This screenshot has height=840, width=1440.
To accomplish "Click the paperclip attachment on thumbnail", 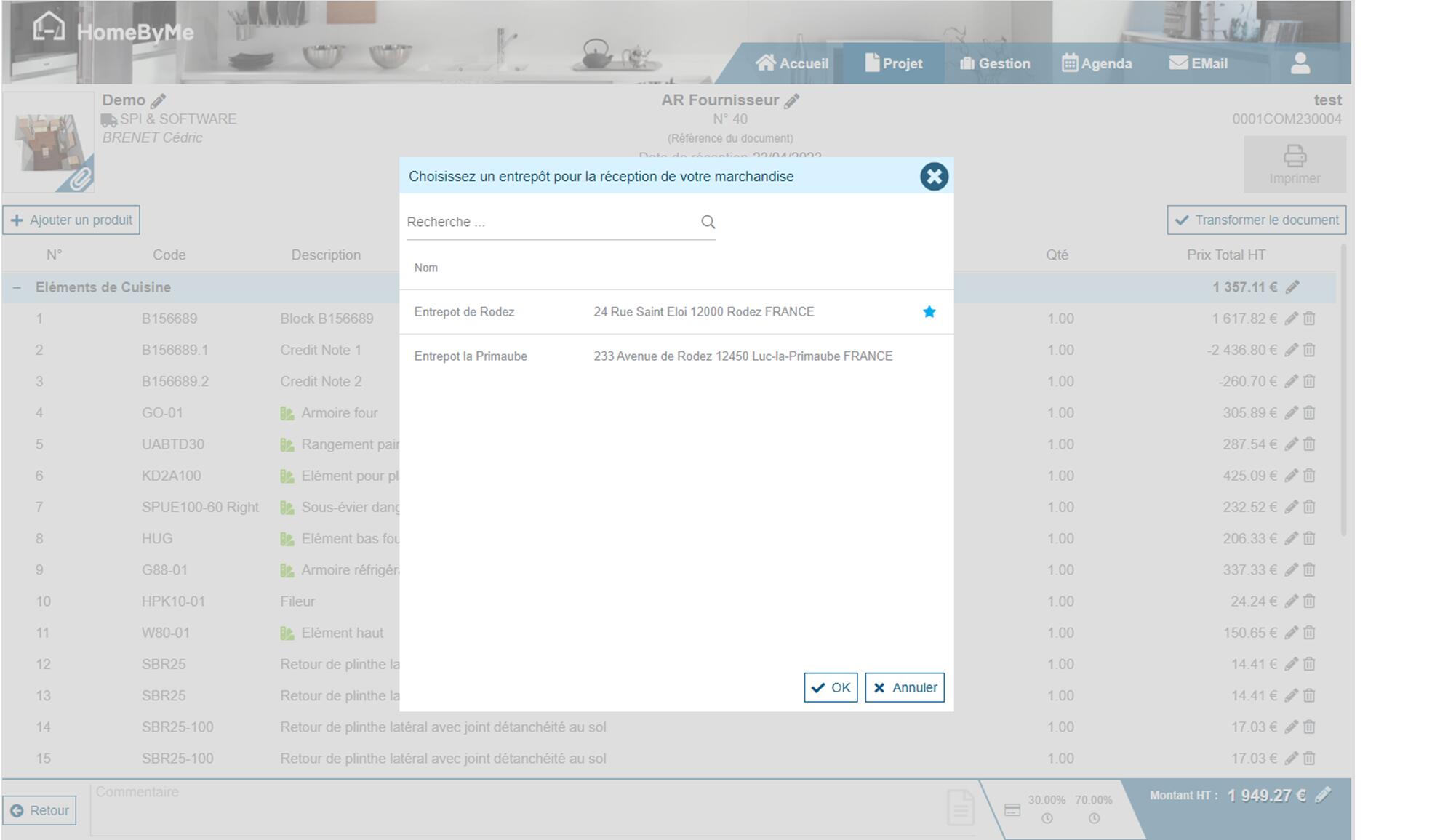I will click(80, 178).
